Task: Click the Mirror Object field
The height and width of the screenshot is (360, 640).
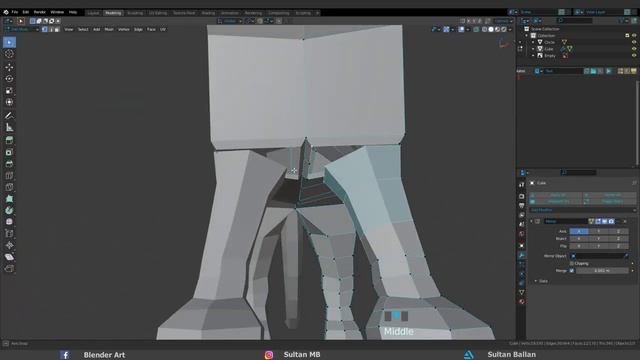Action: click(599, 256)
